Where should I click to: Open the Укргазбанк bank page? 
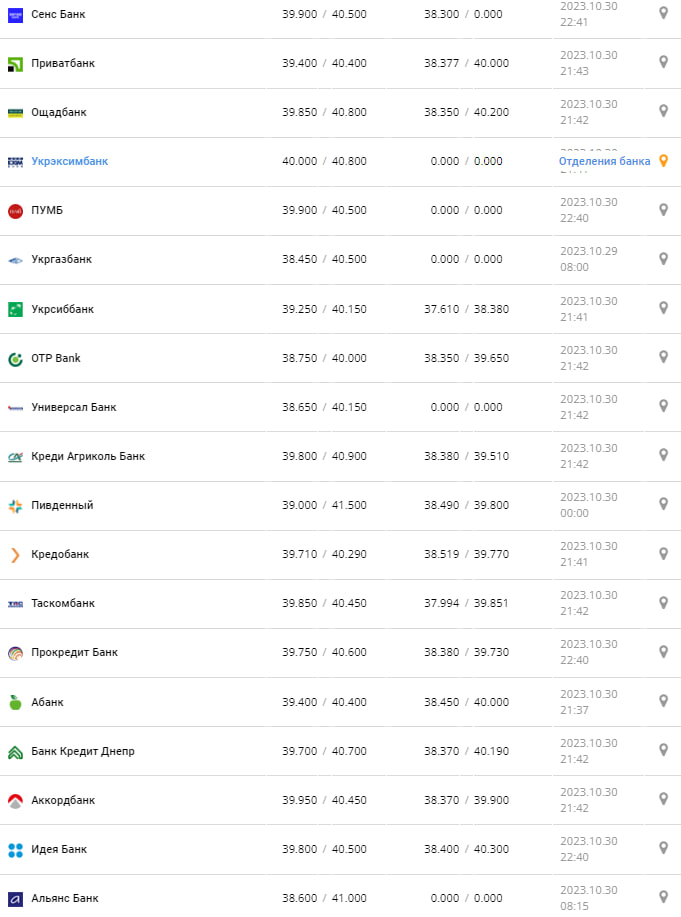[x=62, y=259]
